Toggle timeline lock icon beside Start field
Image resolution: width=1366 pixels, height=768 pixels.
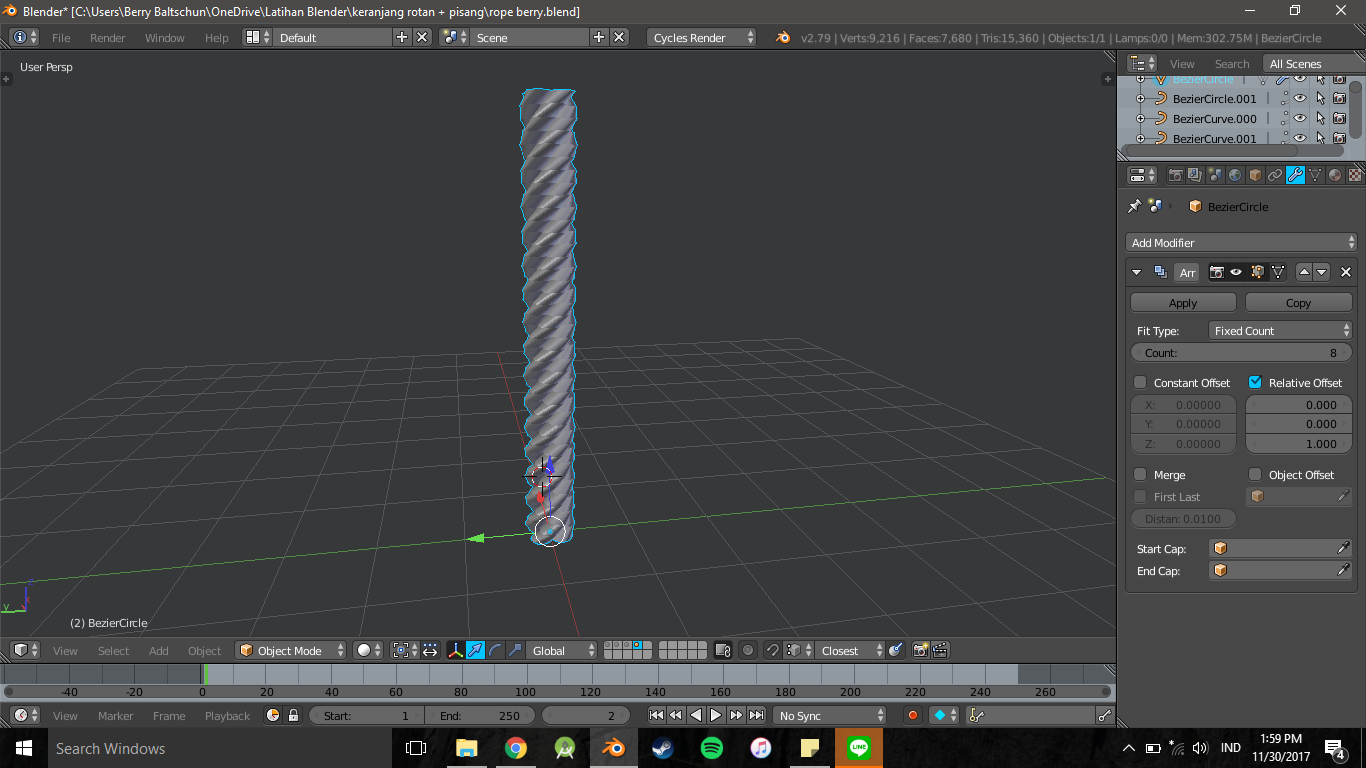[x=293, y=715]
